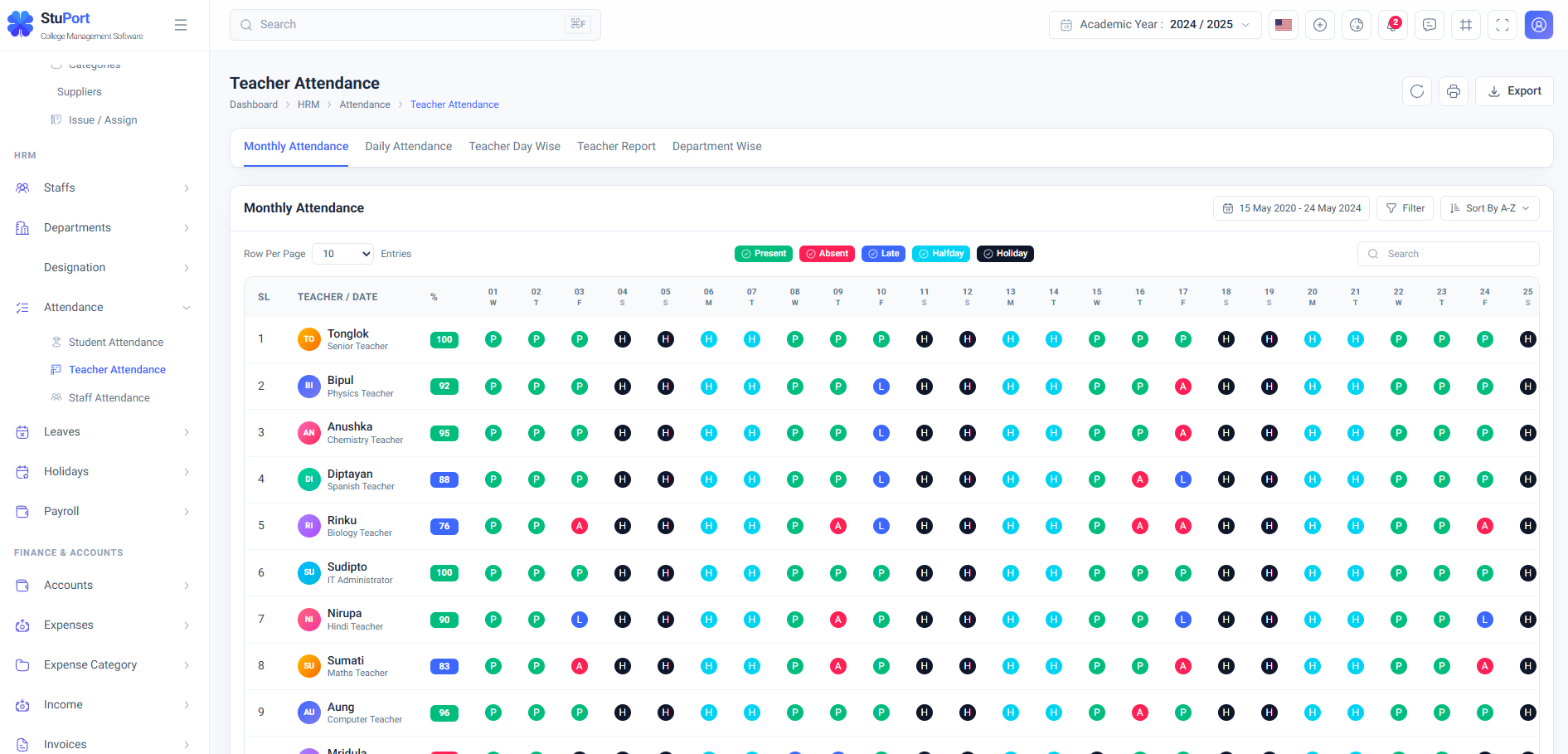Open Suppliers in sidebar

click(80, 92)
